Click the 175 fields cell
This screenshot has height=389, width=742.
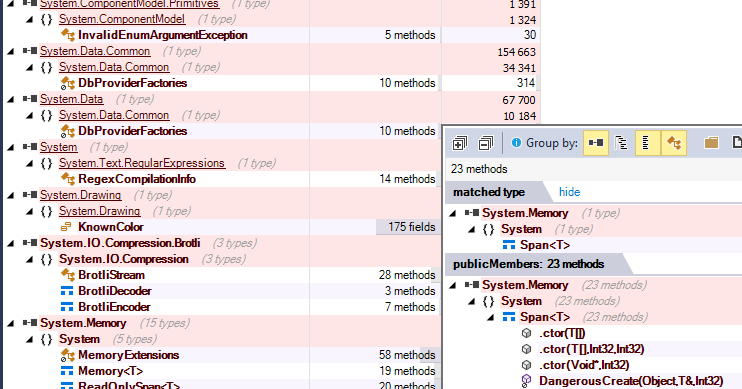[408, 227]
